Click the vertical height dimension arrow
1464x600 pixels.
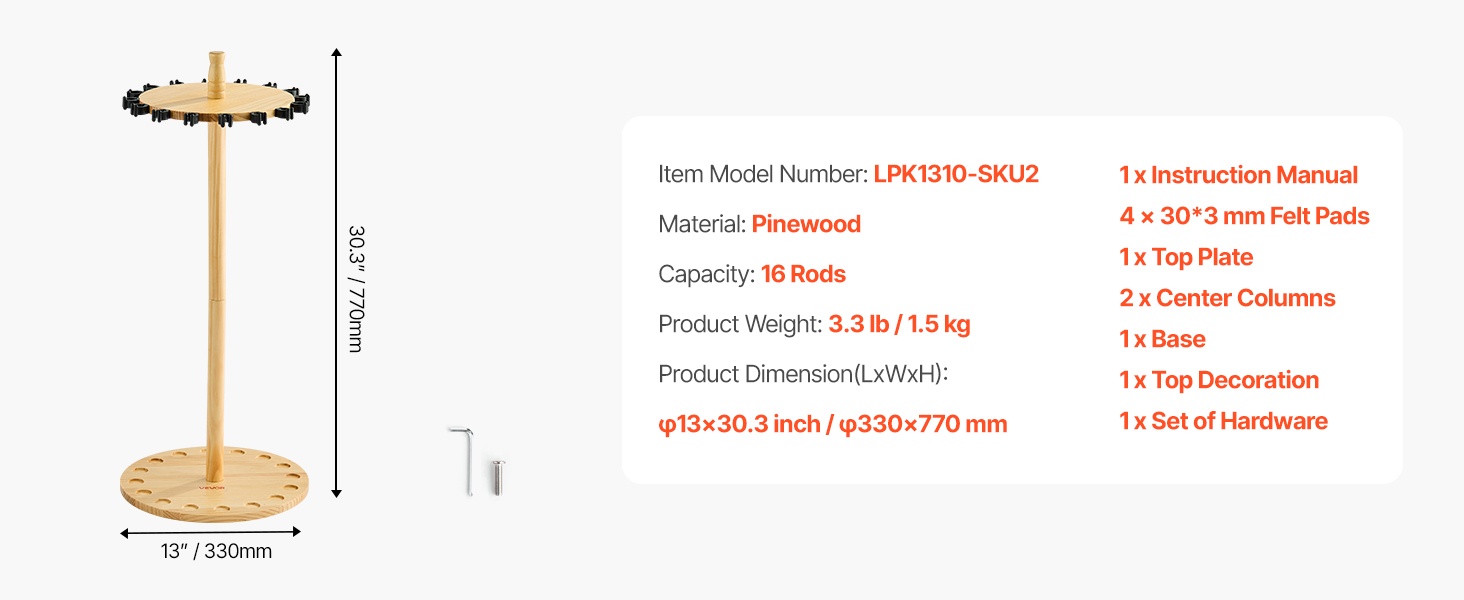click(337, 272)
